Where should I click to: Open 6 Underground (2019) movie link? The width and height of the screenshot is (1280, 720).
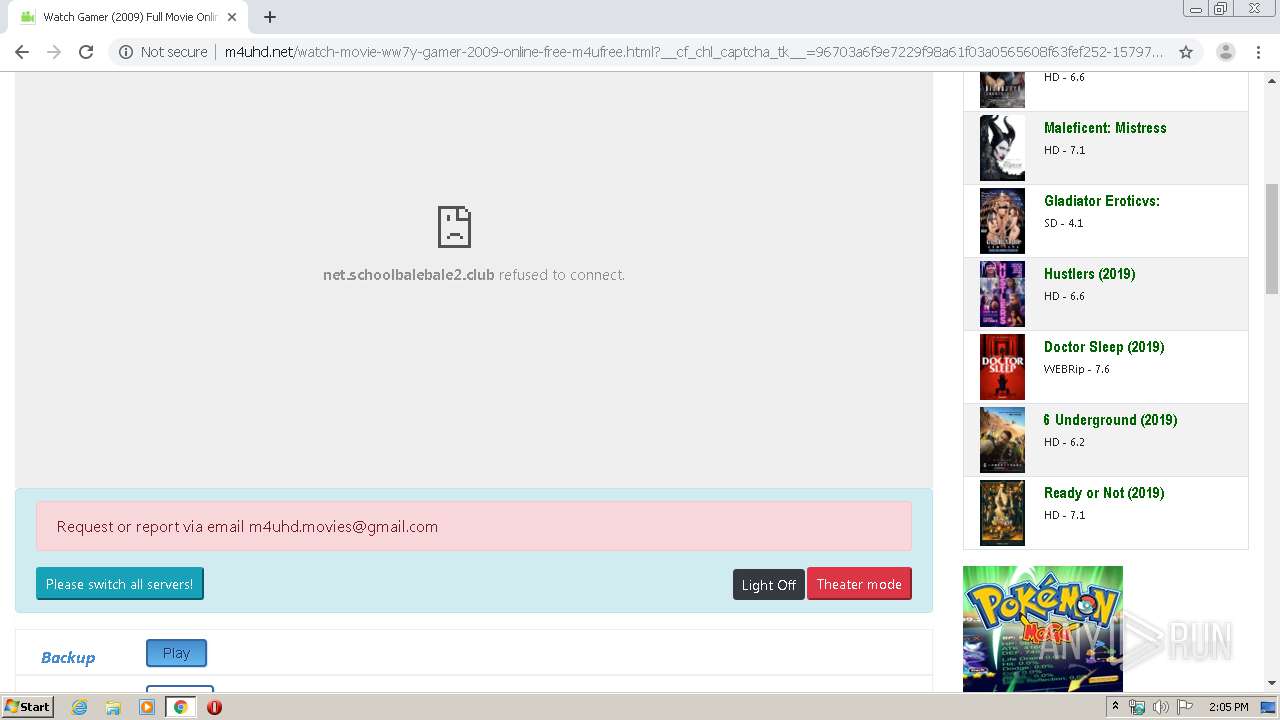[1110, 420]
